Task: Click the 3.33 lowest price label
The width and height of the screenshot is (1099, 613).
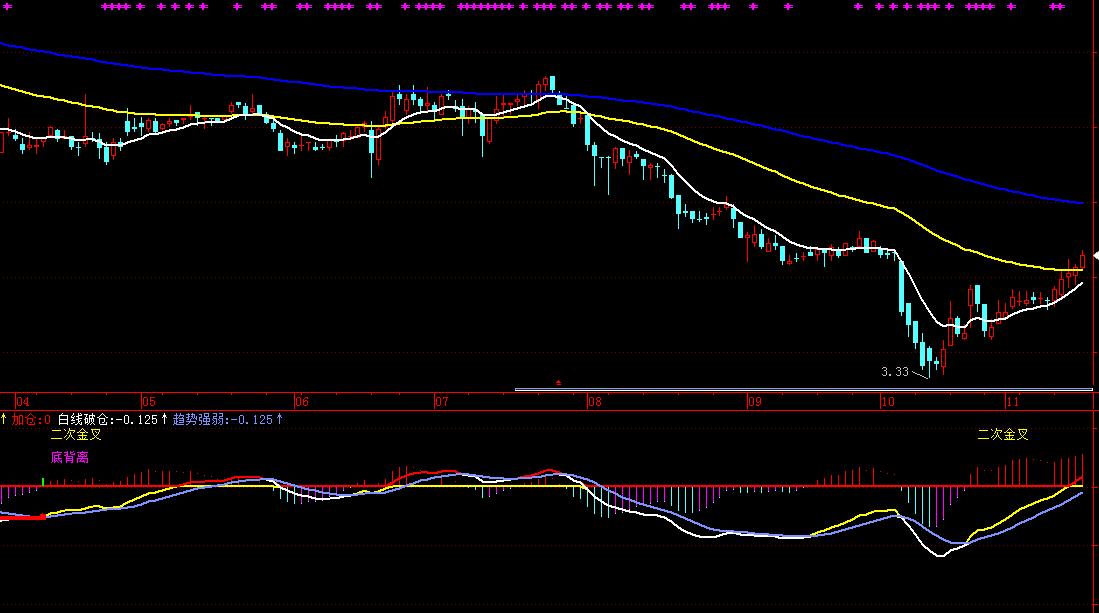Action: [x=894, y=371]
